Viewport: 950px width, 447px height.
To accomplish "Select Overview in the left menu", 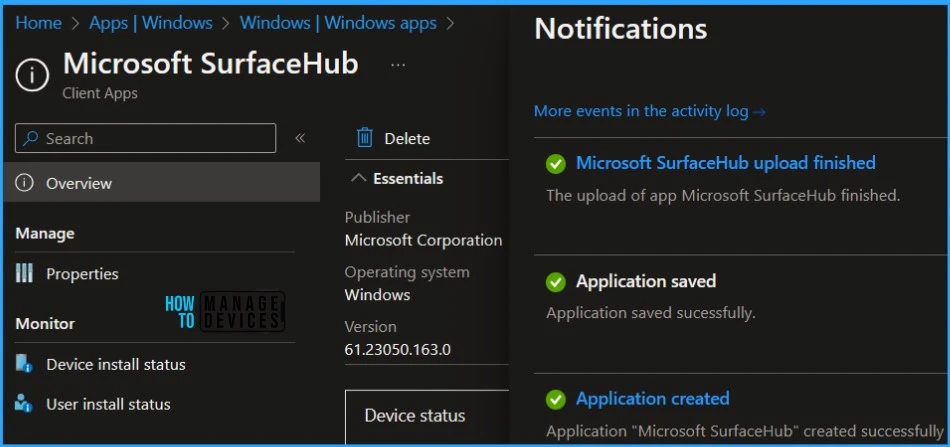I will click(162, 183).
